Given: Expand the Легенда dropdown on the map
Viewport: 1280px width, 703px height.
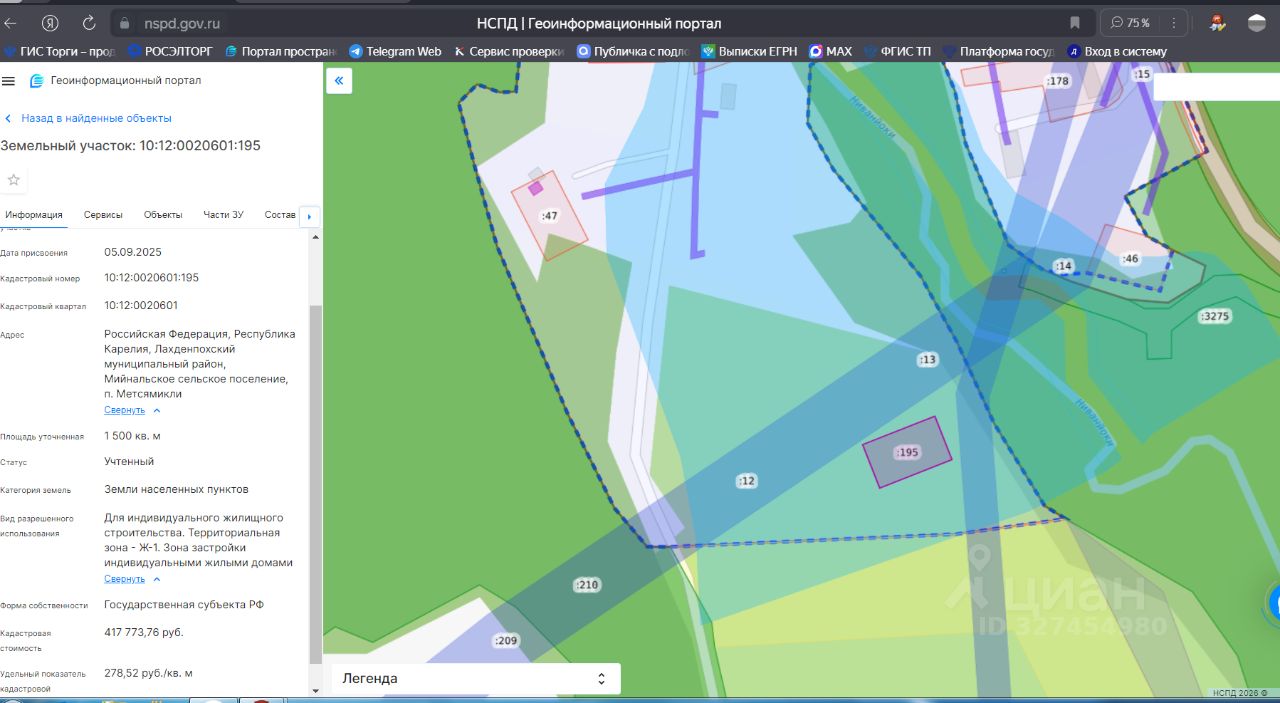Looking at the screenshot, I should tap(476, 678).
